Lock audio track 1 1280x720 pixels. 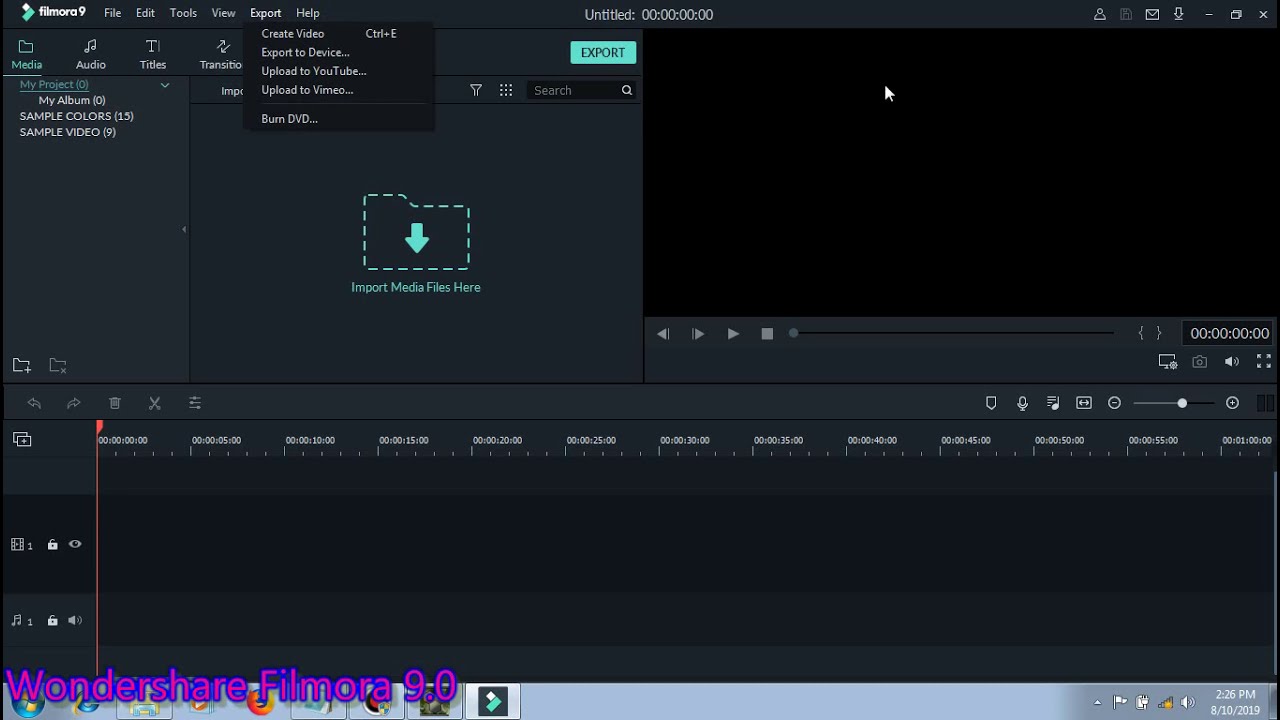pos(53,621)
